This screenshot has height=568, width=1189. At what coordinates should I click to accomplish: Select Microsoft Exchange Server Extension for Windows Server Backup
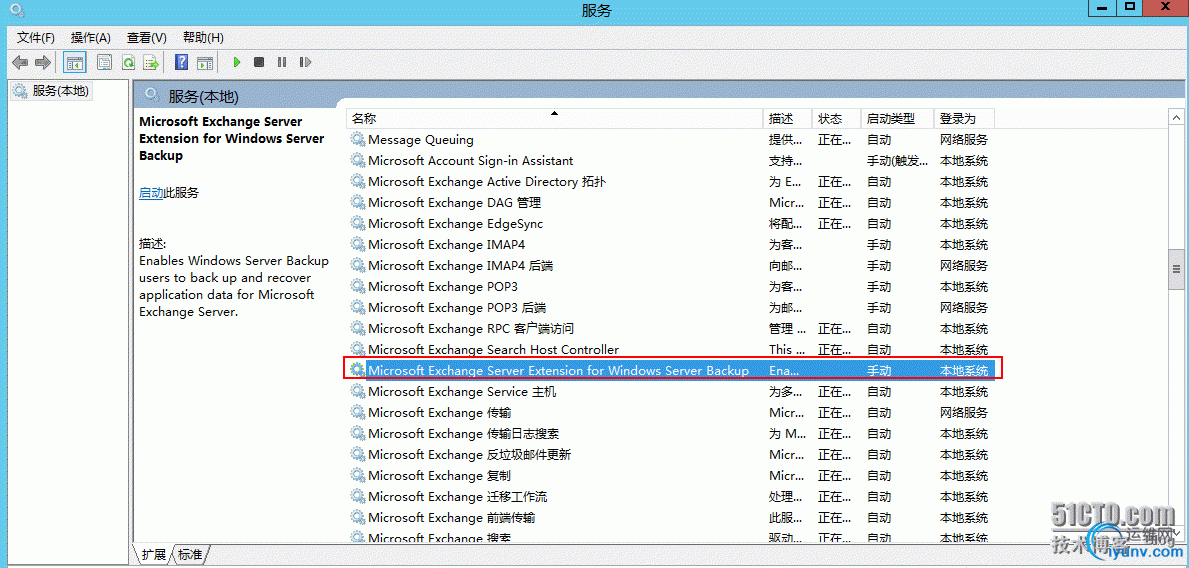[x=559, y=370]
